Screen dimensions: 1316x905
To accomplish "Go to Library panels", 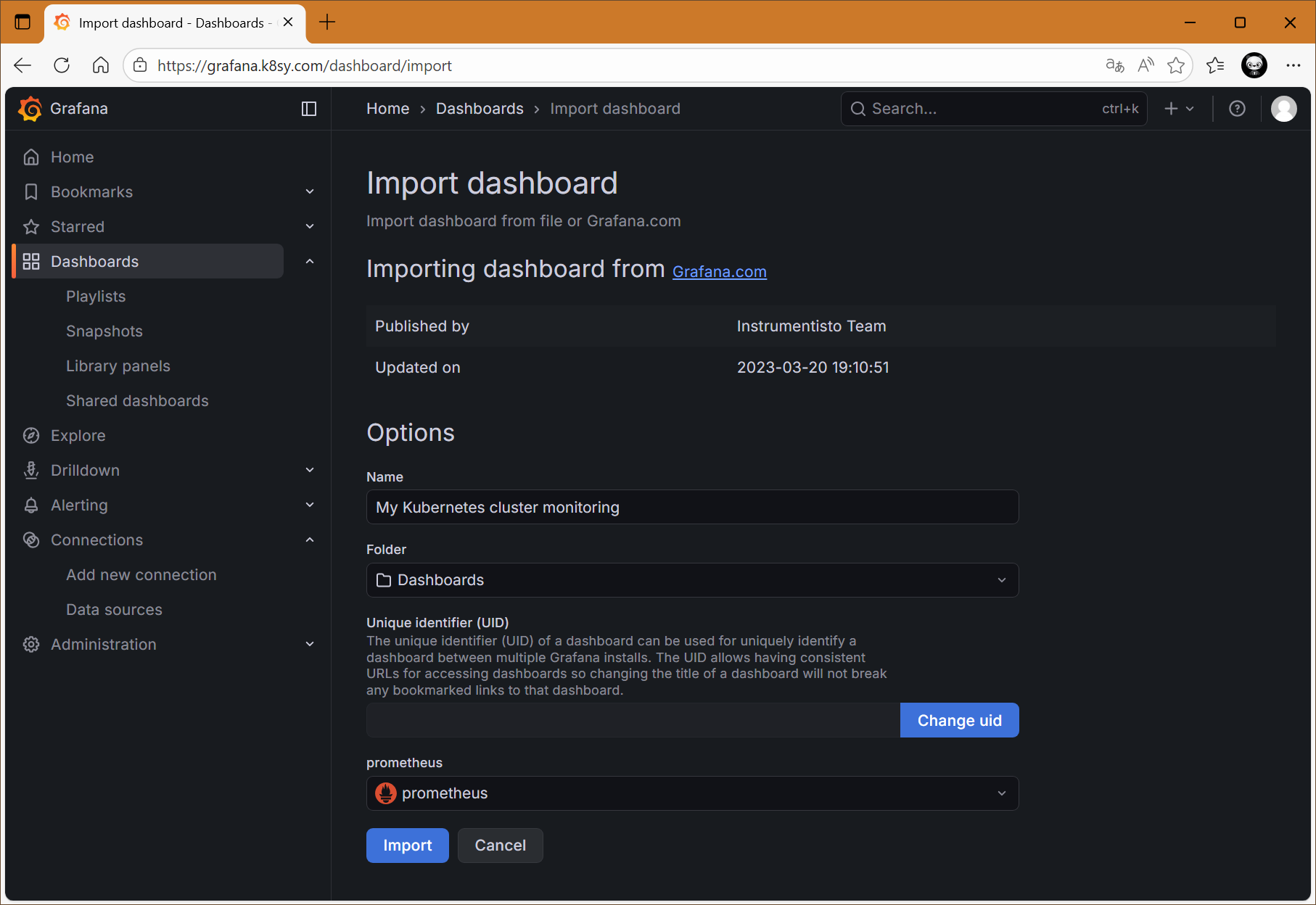I will (x=118, y=366).
